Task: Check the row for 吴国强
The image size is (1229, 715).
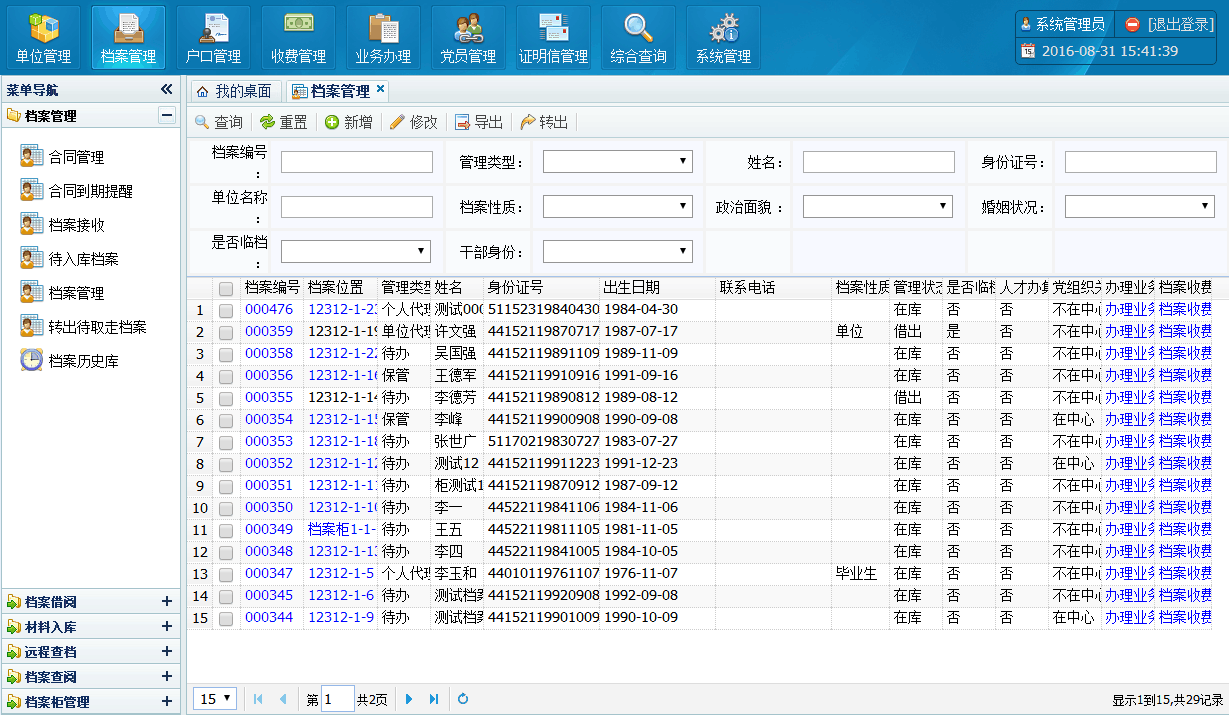Action: [x=226, y=354]
